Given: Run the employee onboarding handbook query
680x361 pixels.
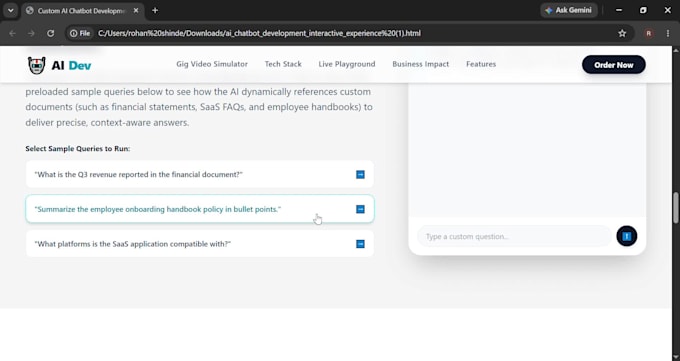Looking at the screenshot, I should (x=199, y=209).
